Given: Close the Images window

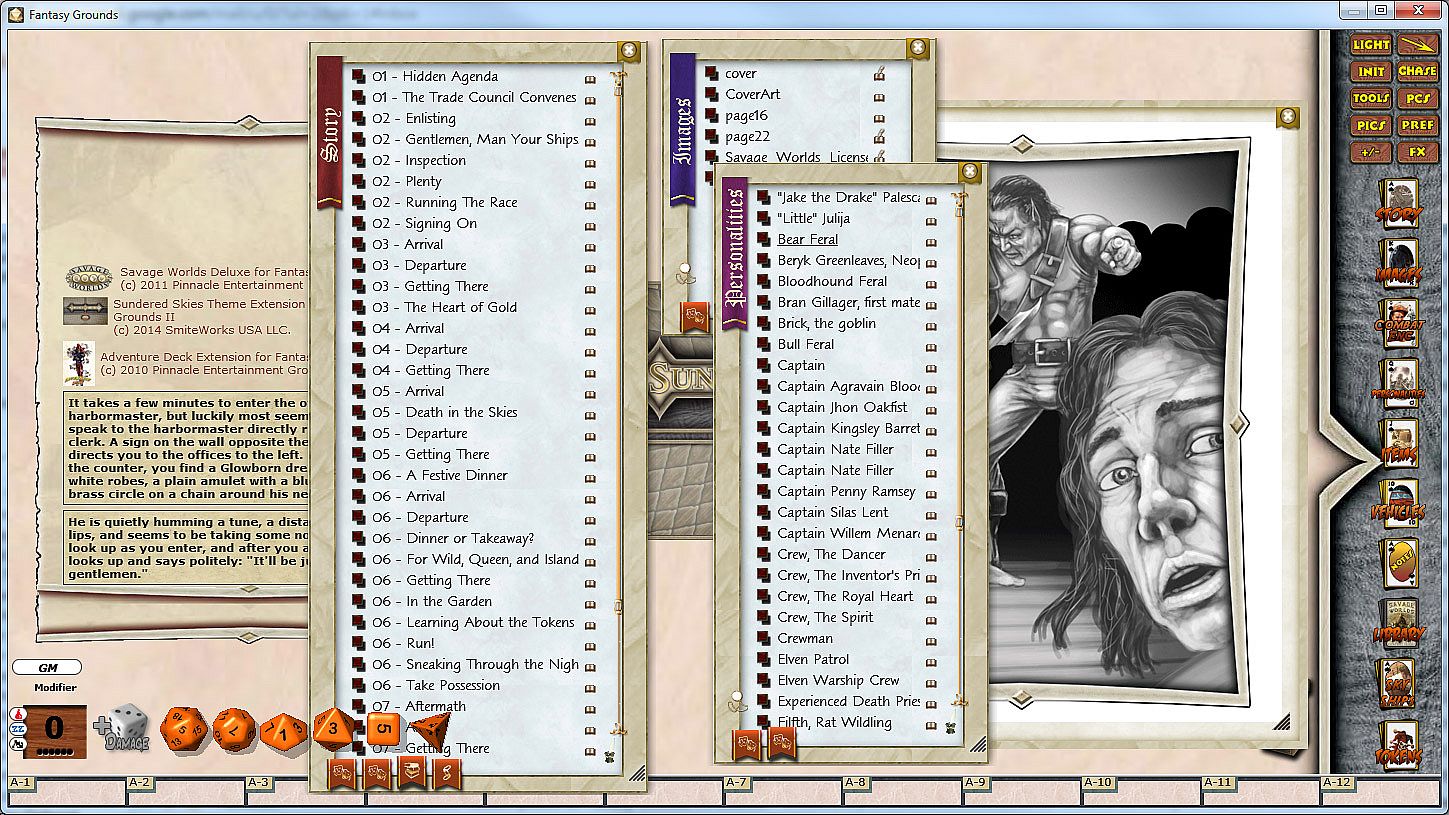Looking at the screenshot, I should pyautogui.click(x=916, y=47).
